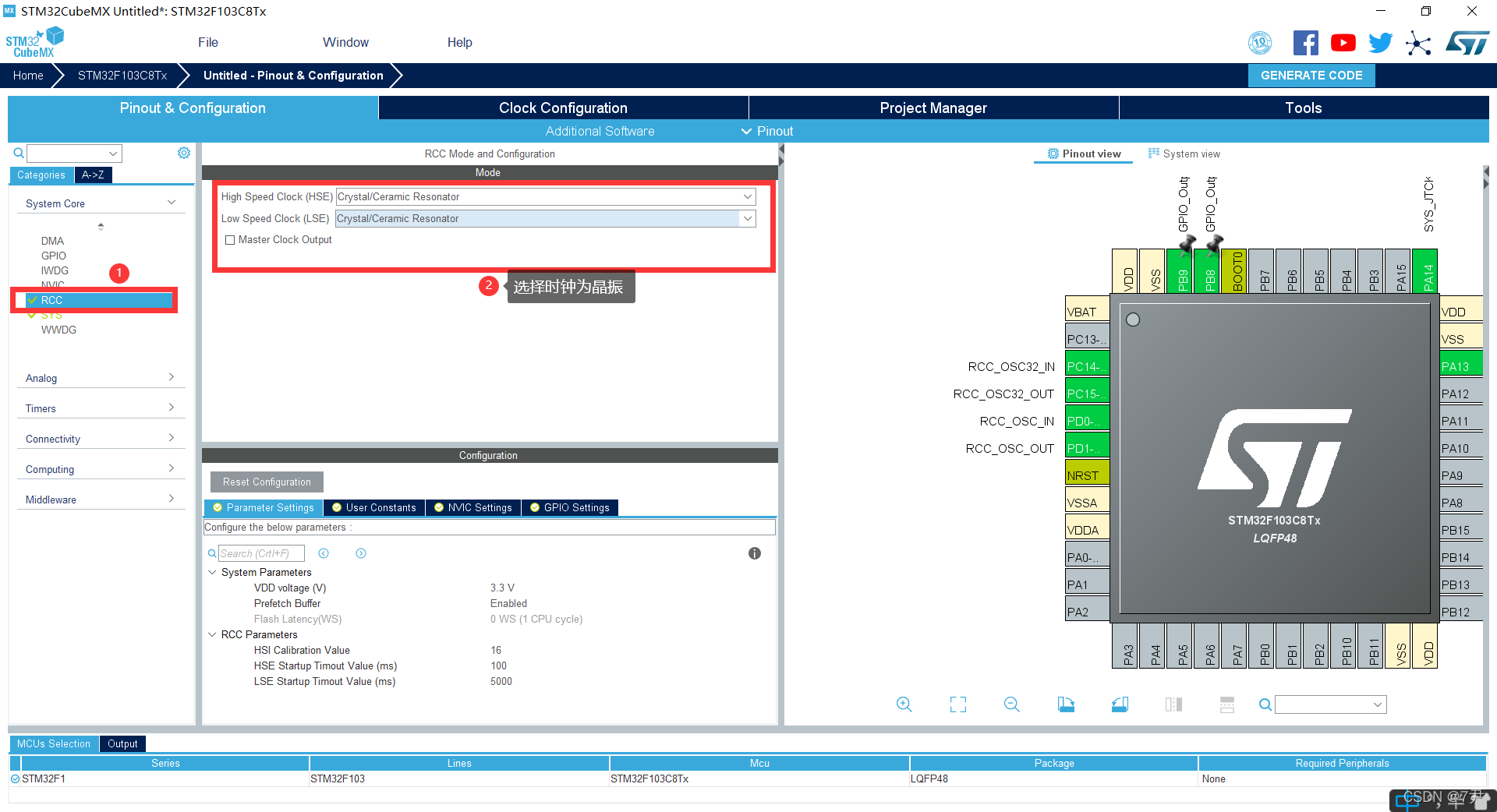This screenshot has width=1497, height=812.
Task: Rotate the chip clockwise
Action: (x=1066, y=704)
